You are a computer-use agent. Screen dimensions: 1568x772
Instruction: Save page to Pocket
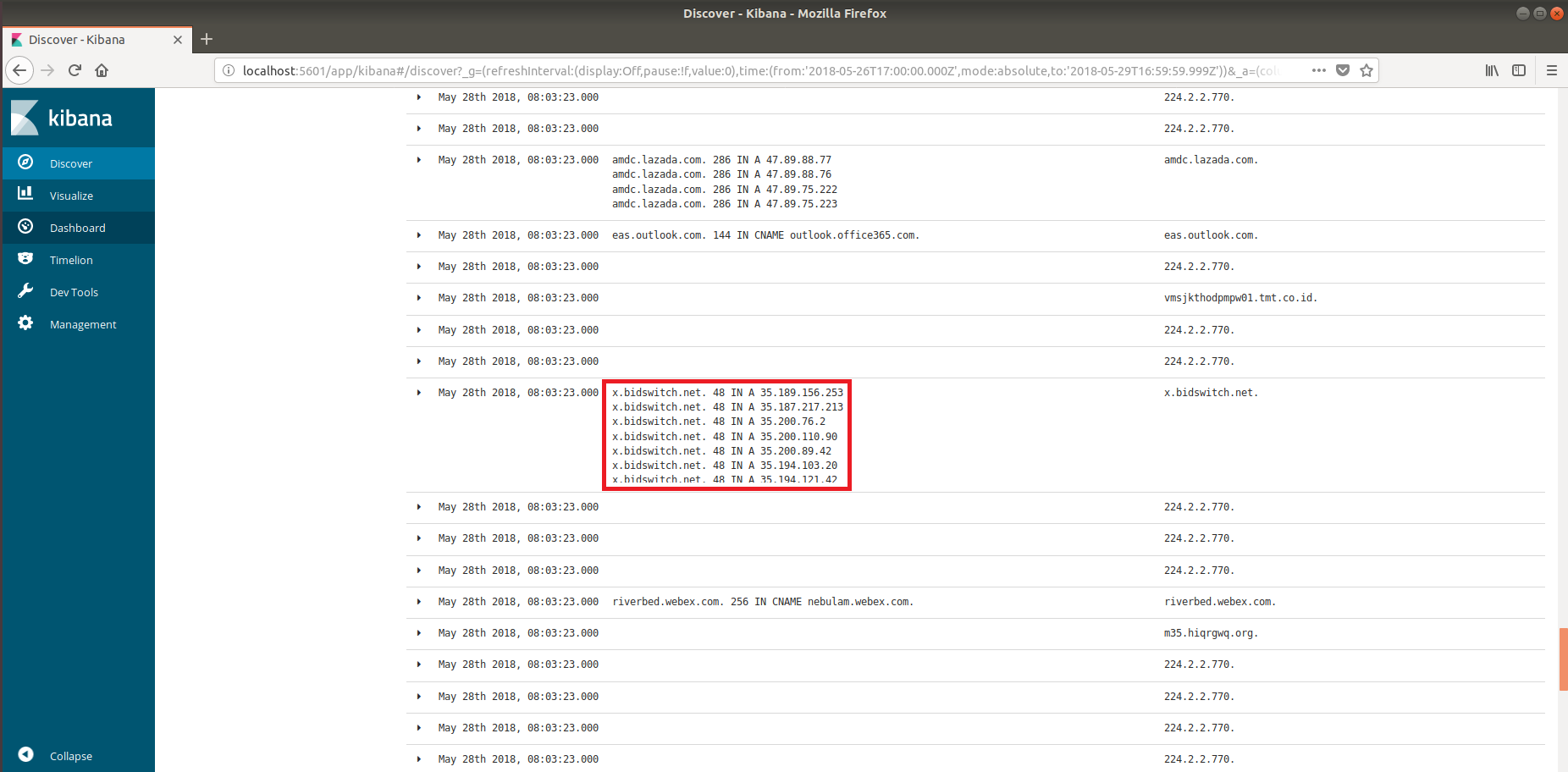(x=1343, y=70)
